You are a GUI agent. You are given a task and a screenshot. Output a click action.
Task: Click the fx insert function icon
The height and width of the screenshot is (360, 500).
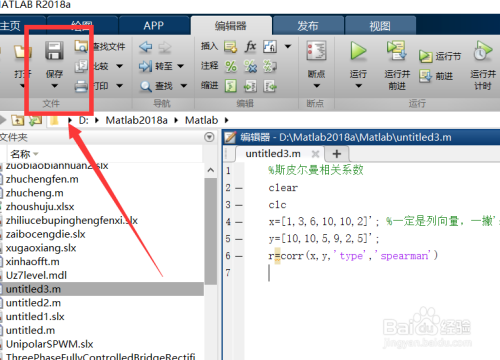250,46
